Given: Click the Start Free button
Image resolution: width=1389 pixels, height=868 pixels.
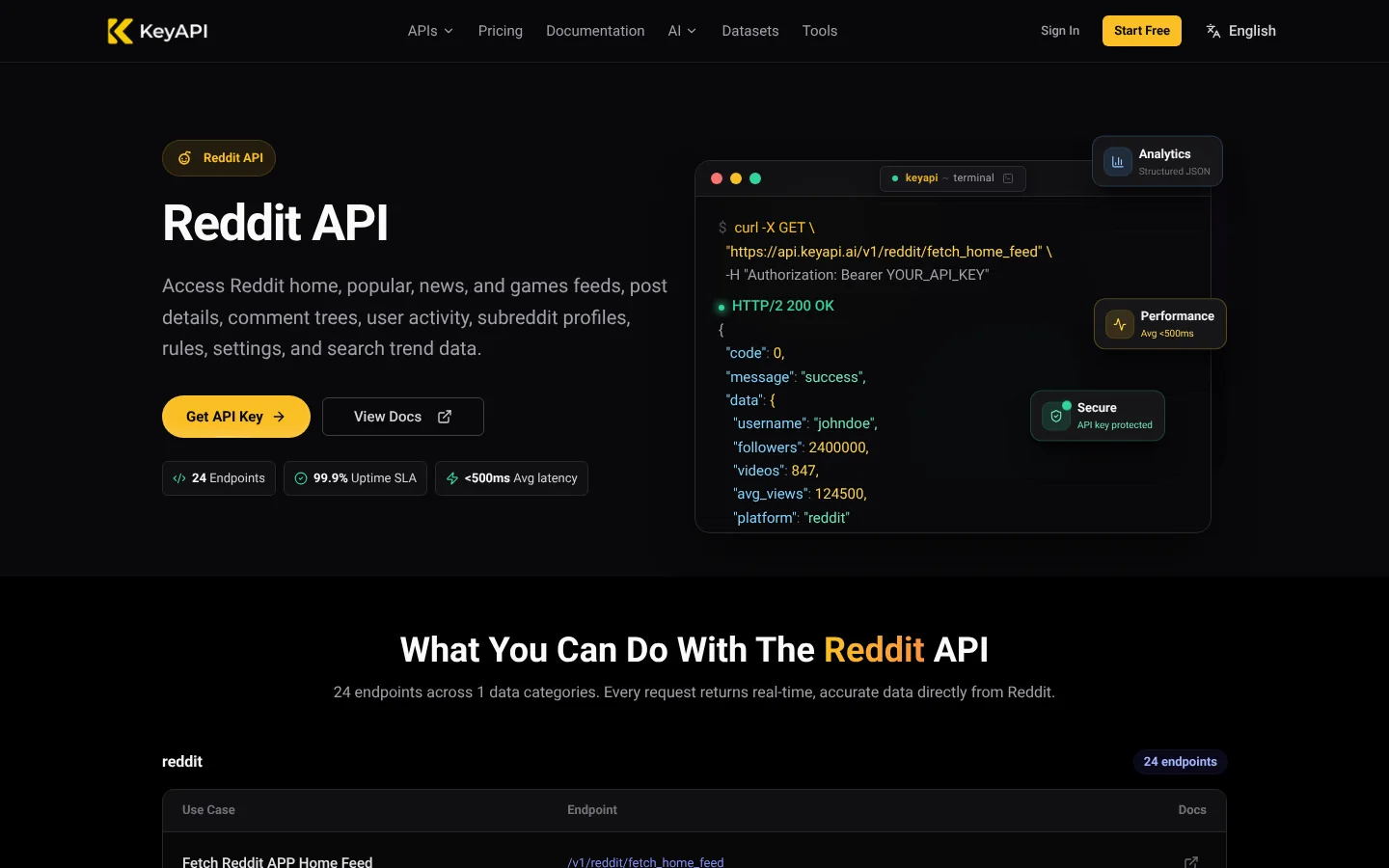Looking at the screenshot, I should (1142, 31).
